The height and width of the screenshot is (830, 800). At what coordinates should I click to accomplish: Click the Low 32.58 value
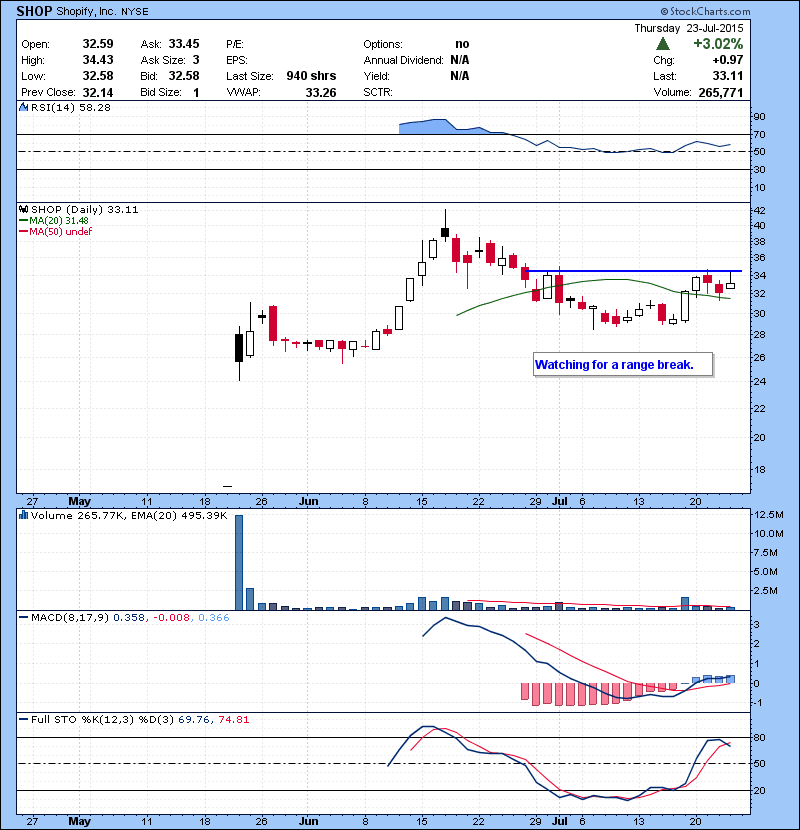98,76
